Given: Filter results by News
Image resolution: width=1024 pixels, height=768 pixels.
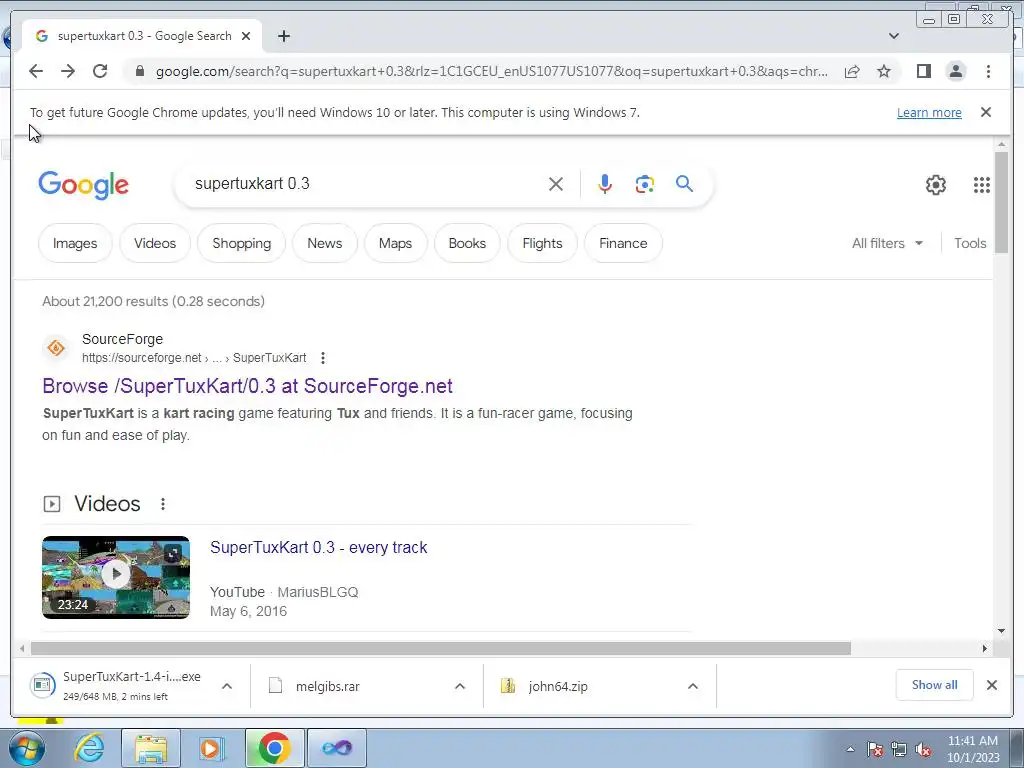Looking at the screenshot, I should pos(325,243).
